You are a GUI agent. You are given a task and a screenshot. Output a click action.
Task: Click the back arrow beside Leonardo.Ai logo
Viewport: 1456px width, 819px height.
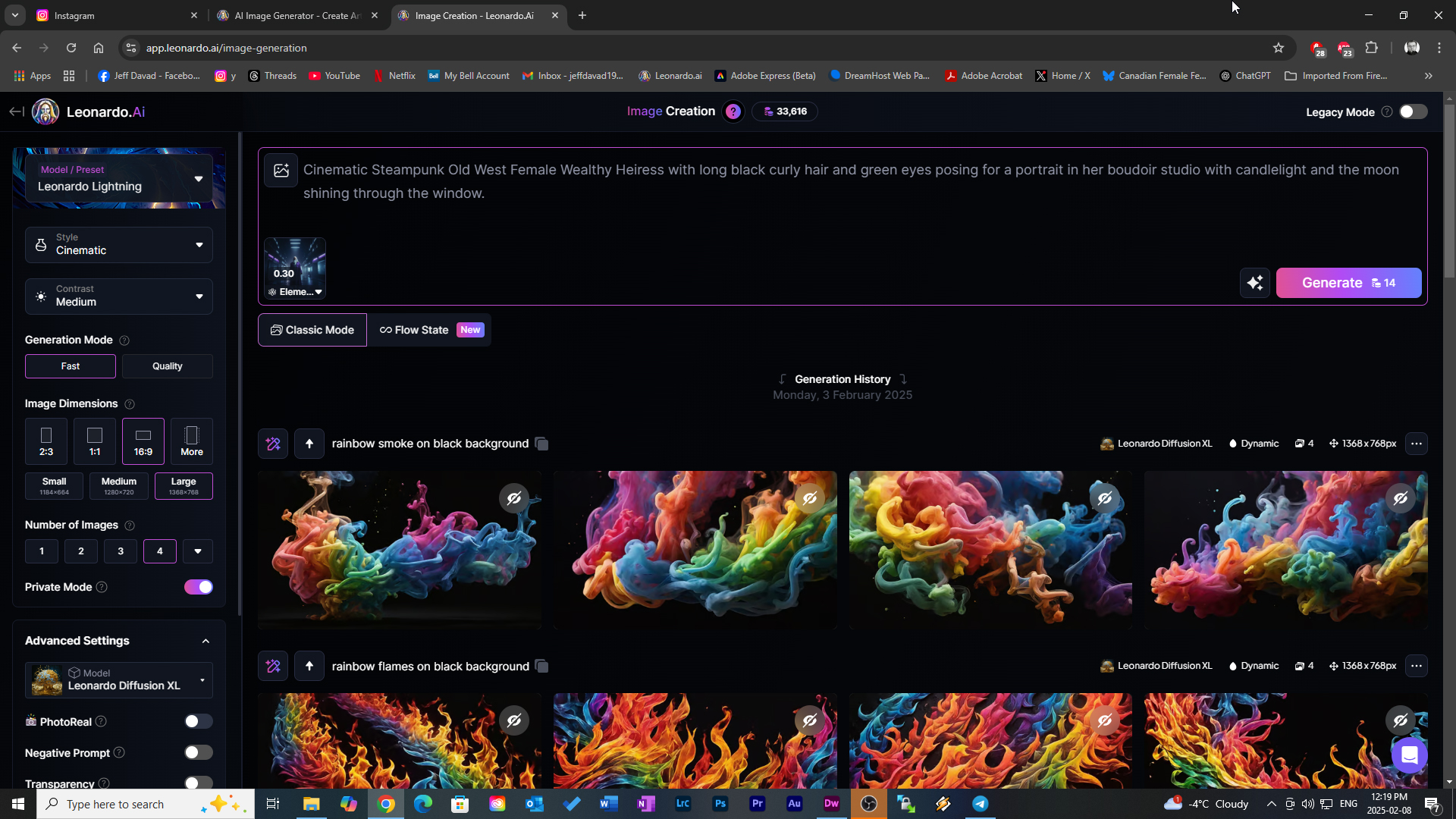[x=16, y=111]
